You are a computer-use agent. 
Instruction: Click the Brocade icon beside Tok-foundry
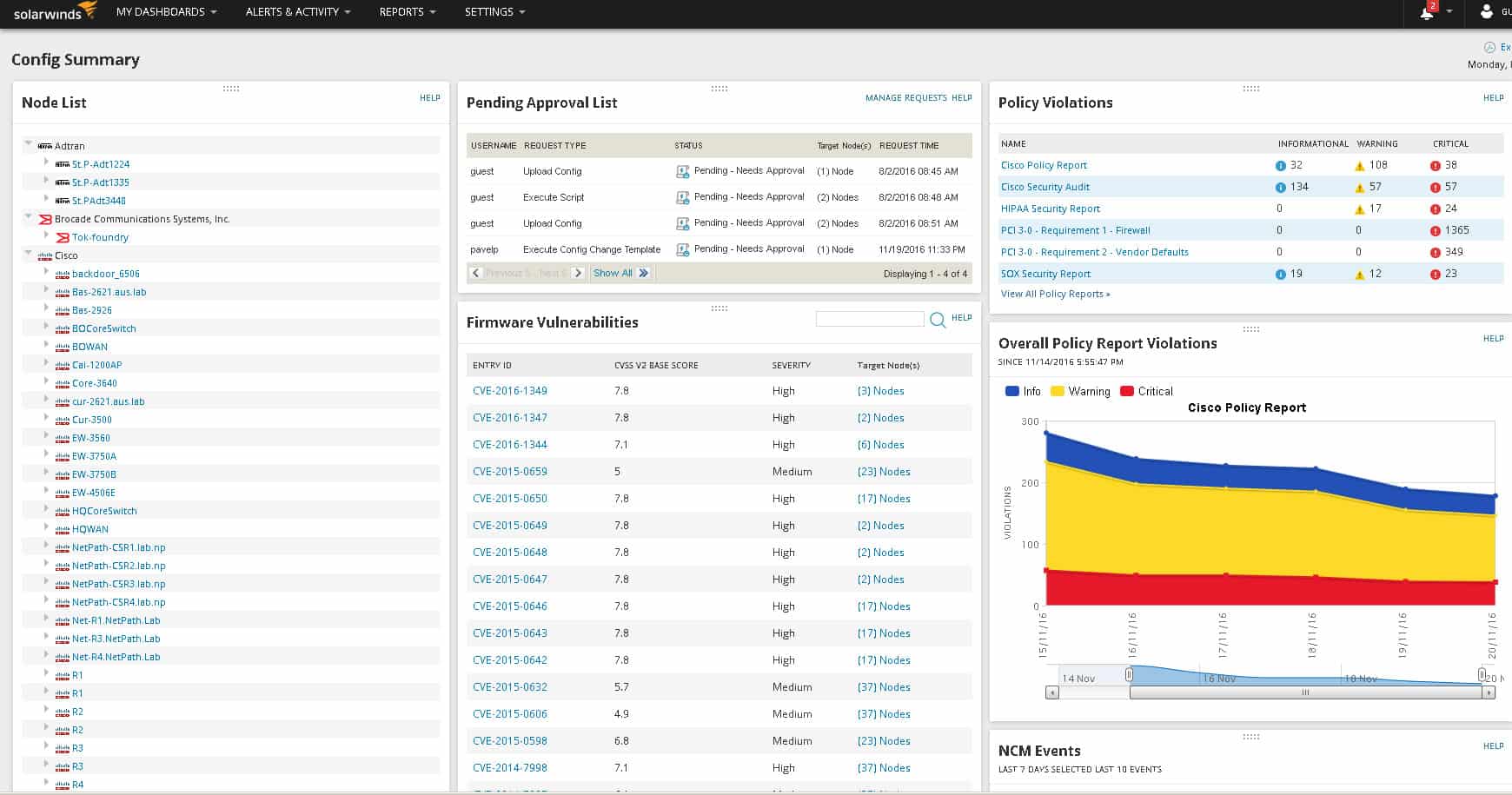coord(63,237)
